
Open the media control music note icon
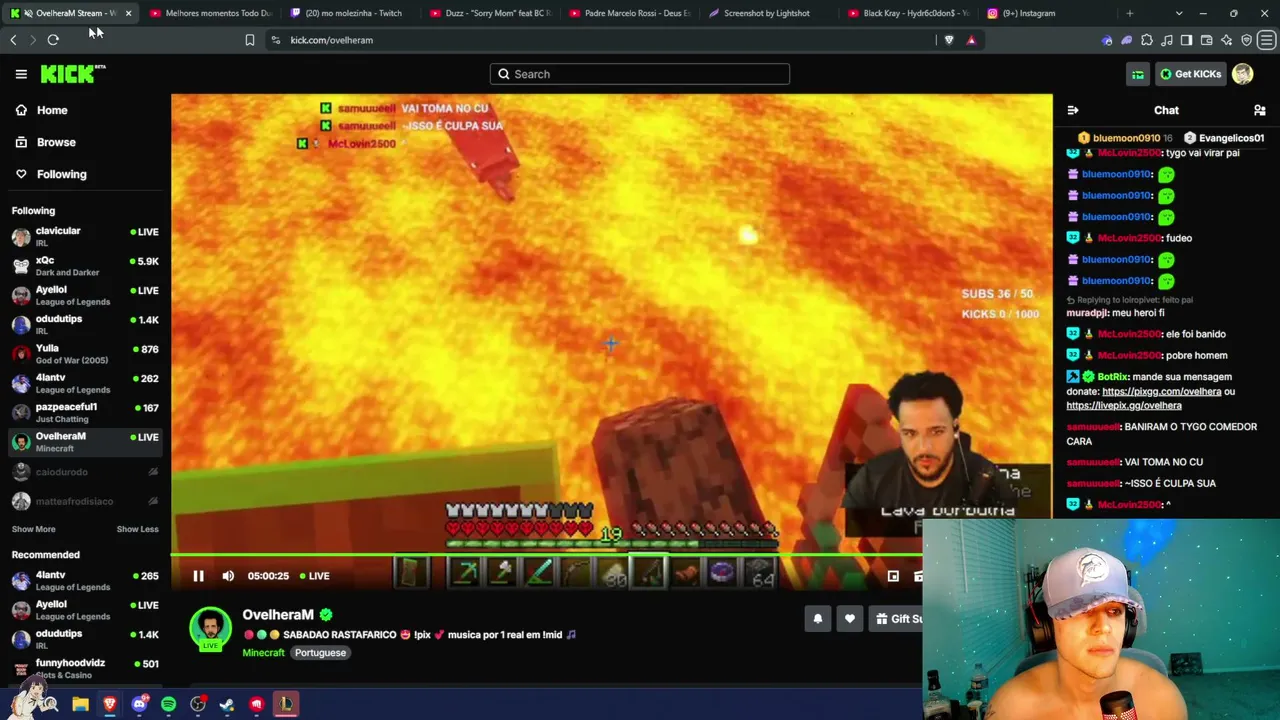pos(1167,40)
